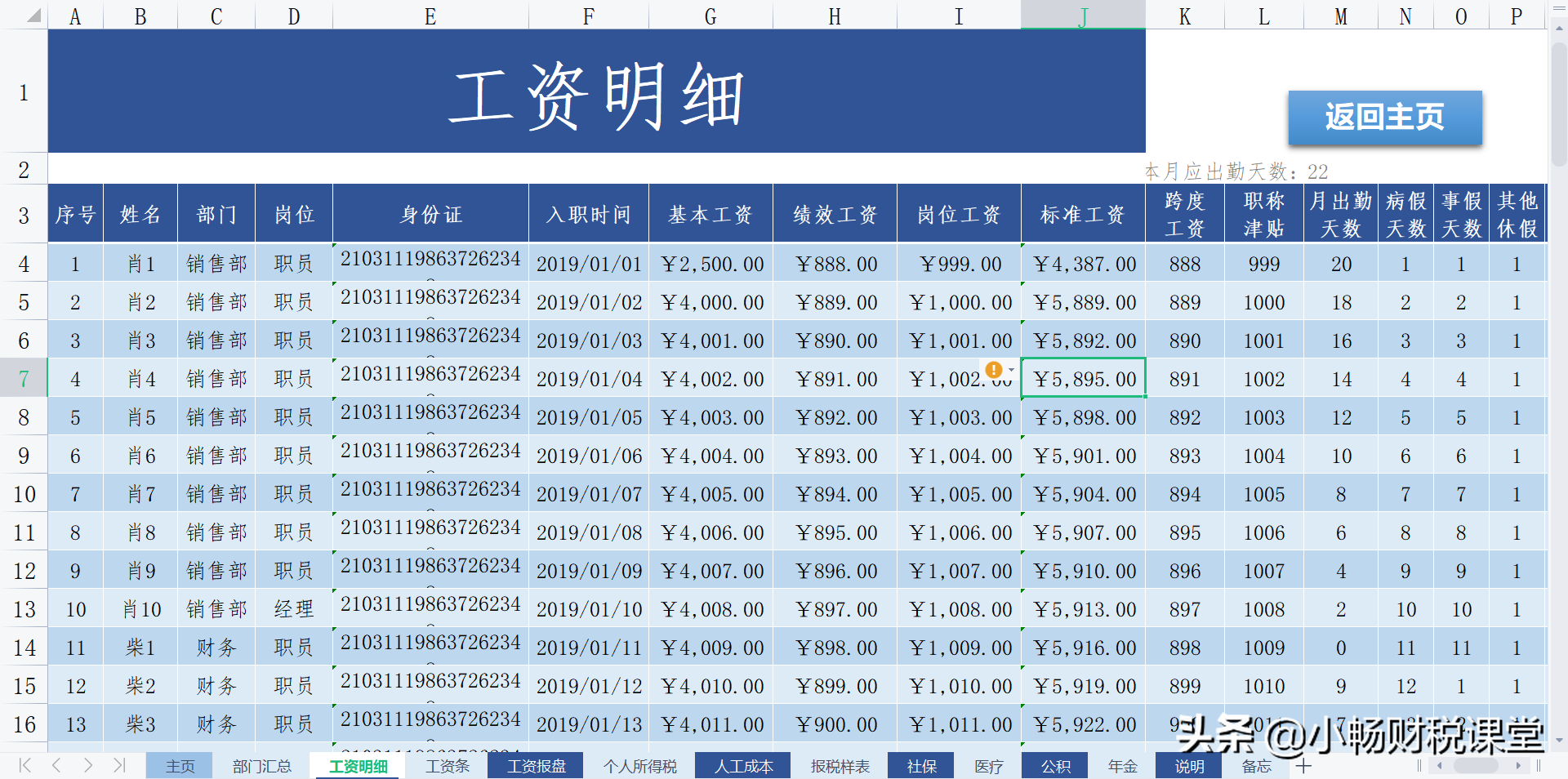Click the first-sheet navigation arrow
The width and height of the screenshot is (1568, 779).
click(x=24, y=766)
